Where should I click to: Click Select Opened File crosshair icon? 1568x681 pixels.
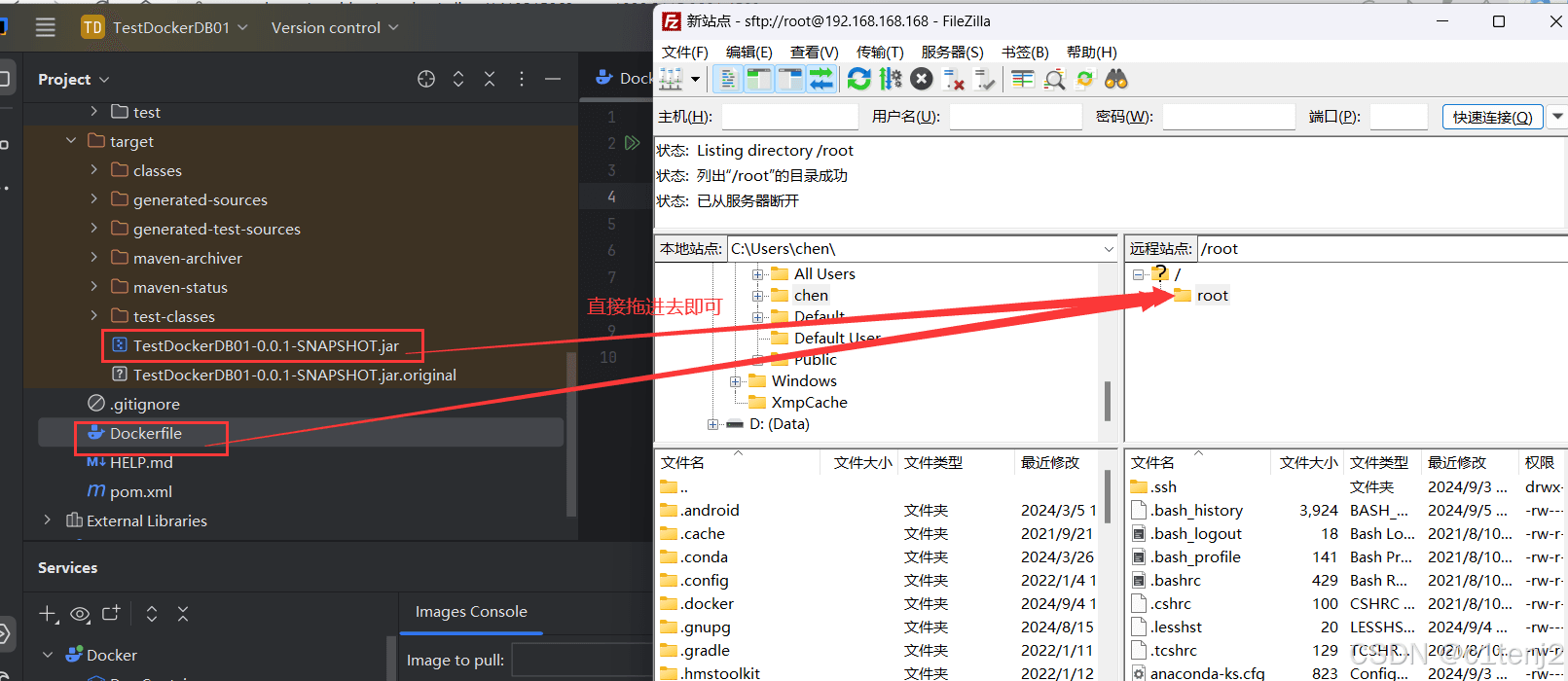click(x=426, y=79)
